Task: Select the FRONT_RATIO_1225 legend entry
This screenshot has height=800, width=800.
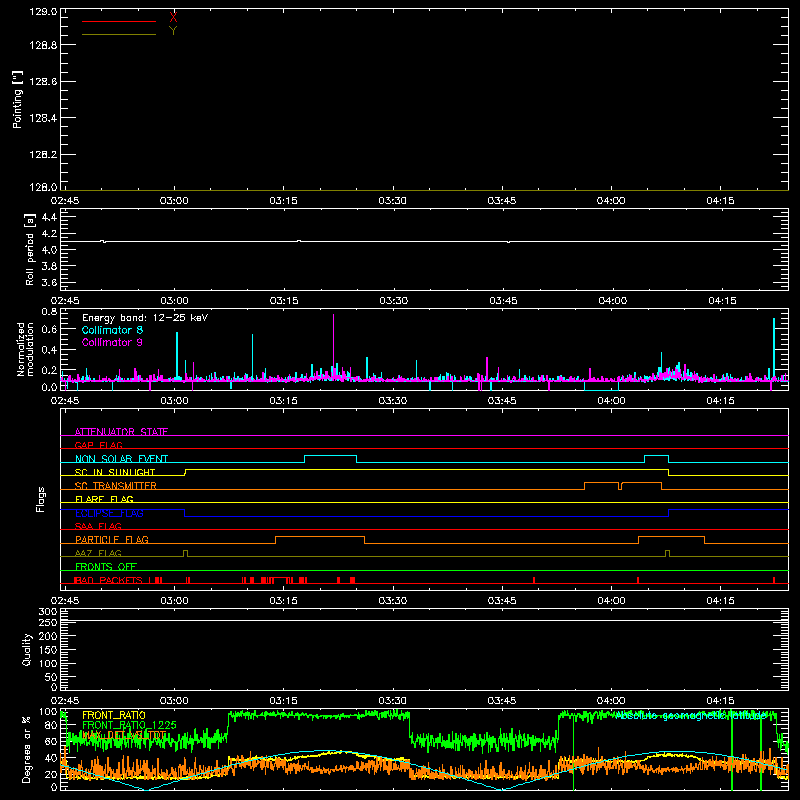Action: click(130, 725)
